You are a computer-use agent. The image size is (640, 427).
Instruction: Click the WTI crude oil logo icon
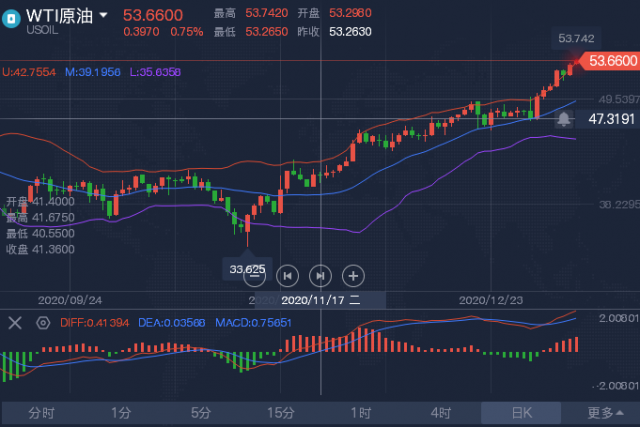[11, 19]
